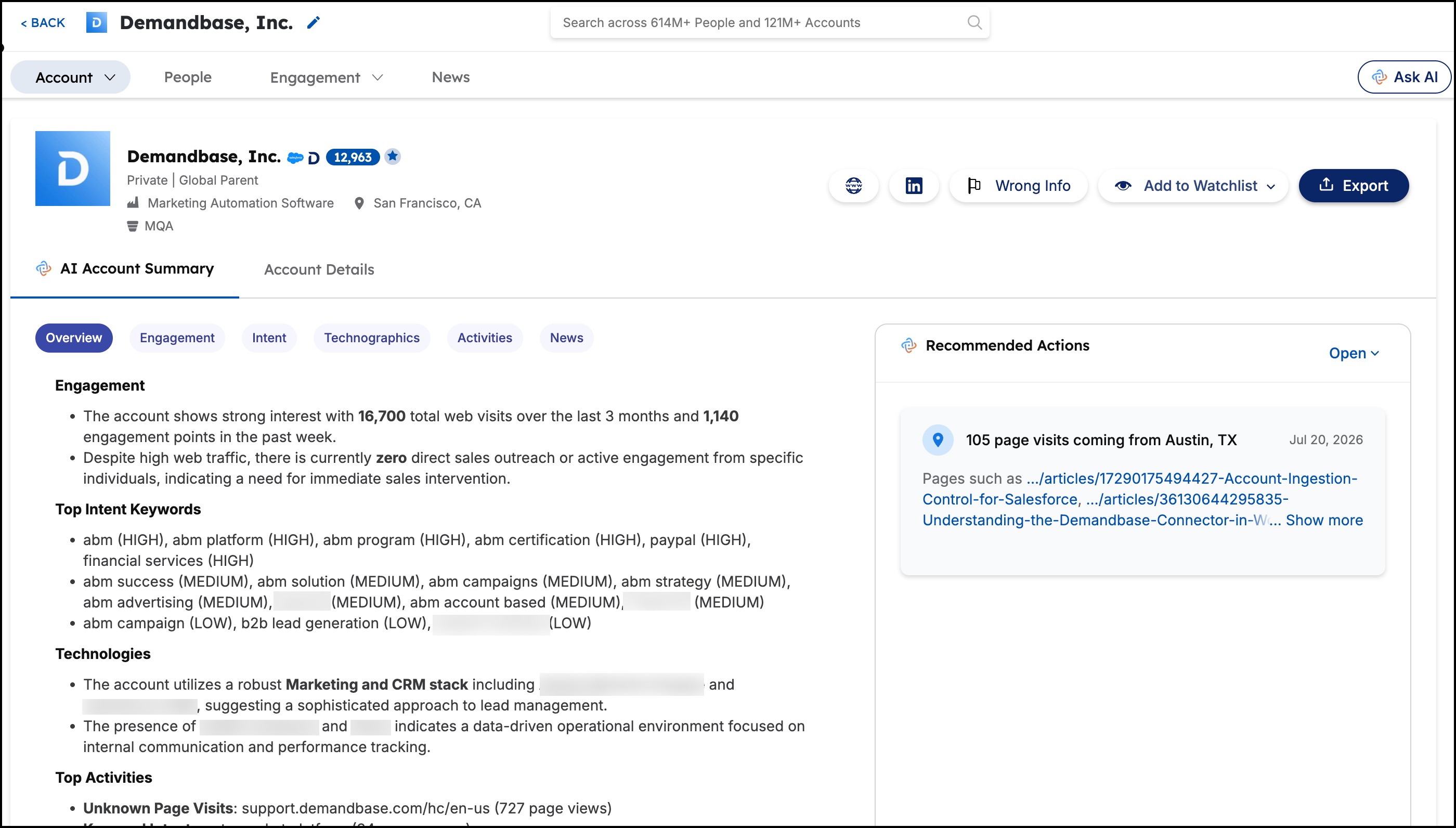Click the Demandbase, Inc. name in account card

click(x=203, y=157)
